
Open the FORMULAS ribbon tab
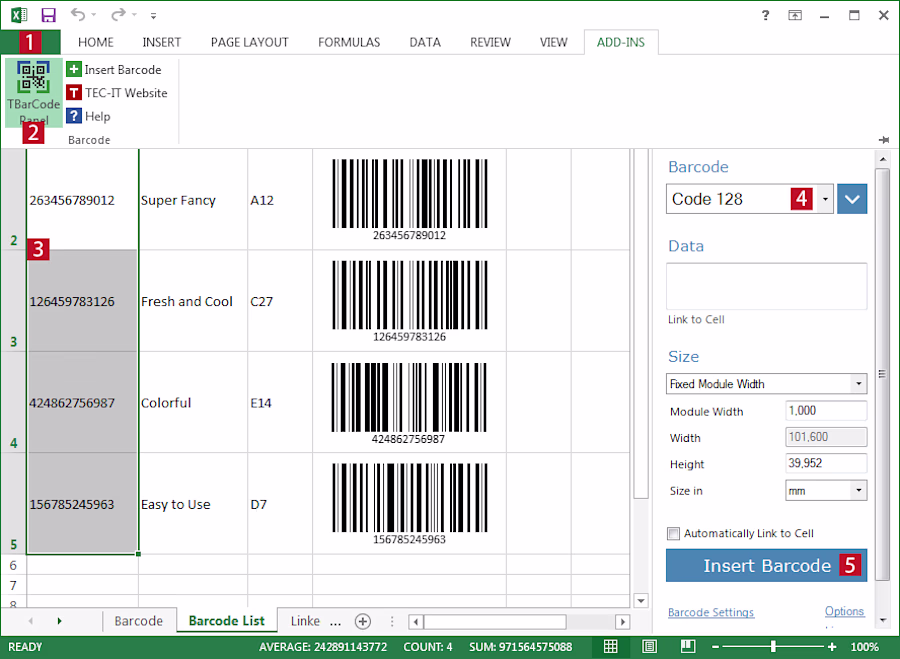pyautogui.click(x=349, y=42)
